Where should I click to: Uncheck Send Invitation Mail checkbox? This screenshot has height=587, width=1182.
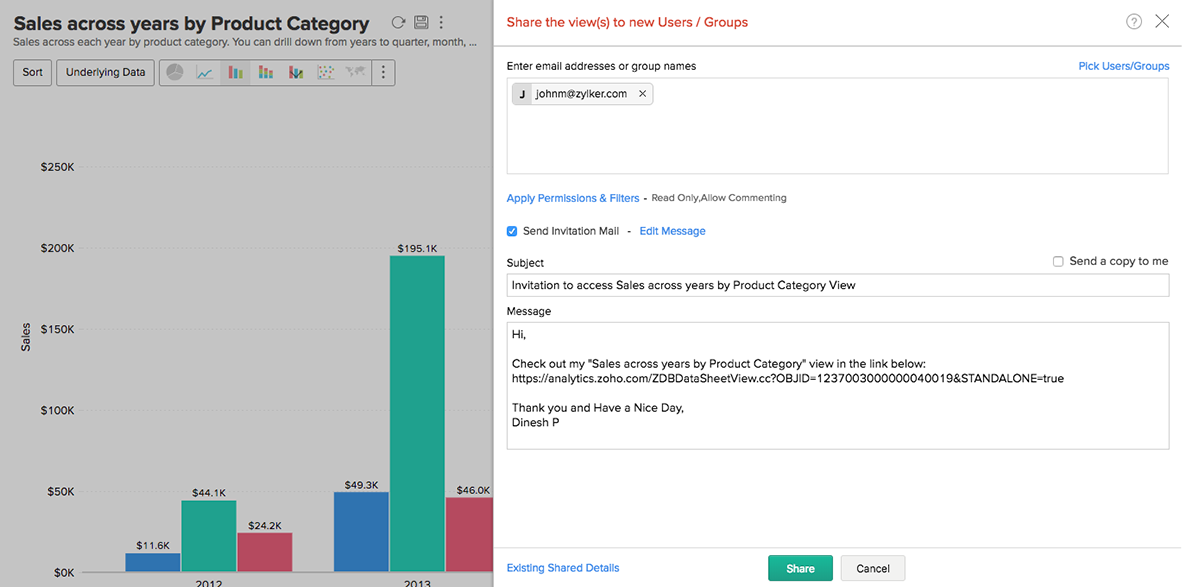[x=512, y=231]
